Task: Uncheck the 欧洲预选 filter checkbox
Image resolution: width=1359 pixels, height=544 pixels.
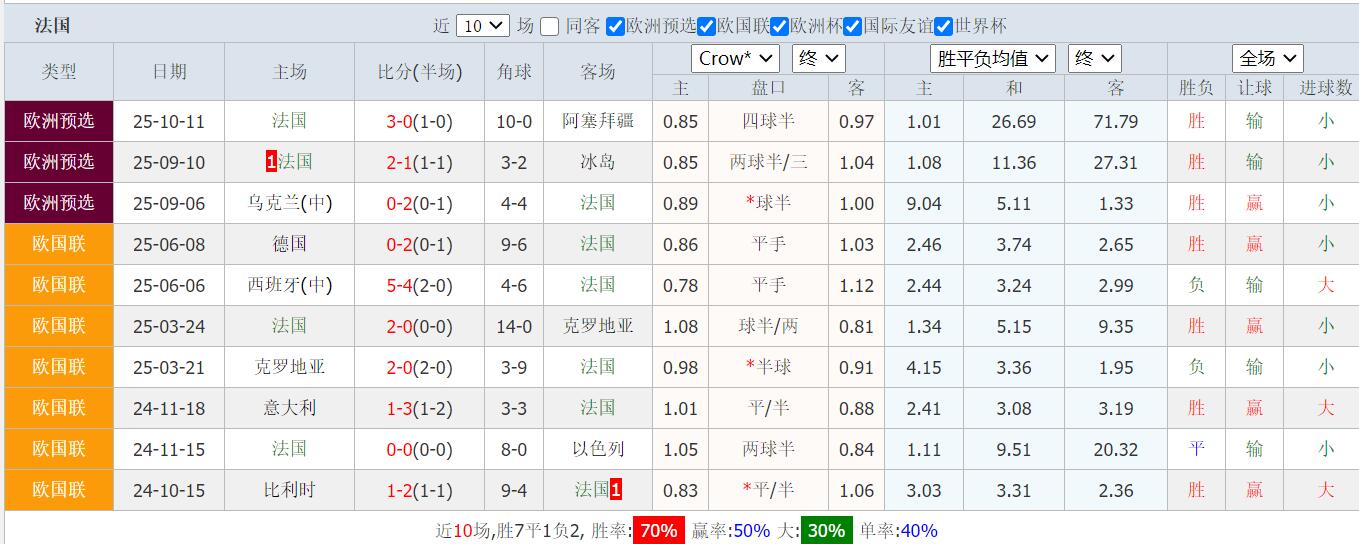Action: tap(615, 27)
